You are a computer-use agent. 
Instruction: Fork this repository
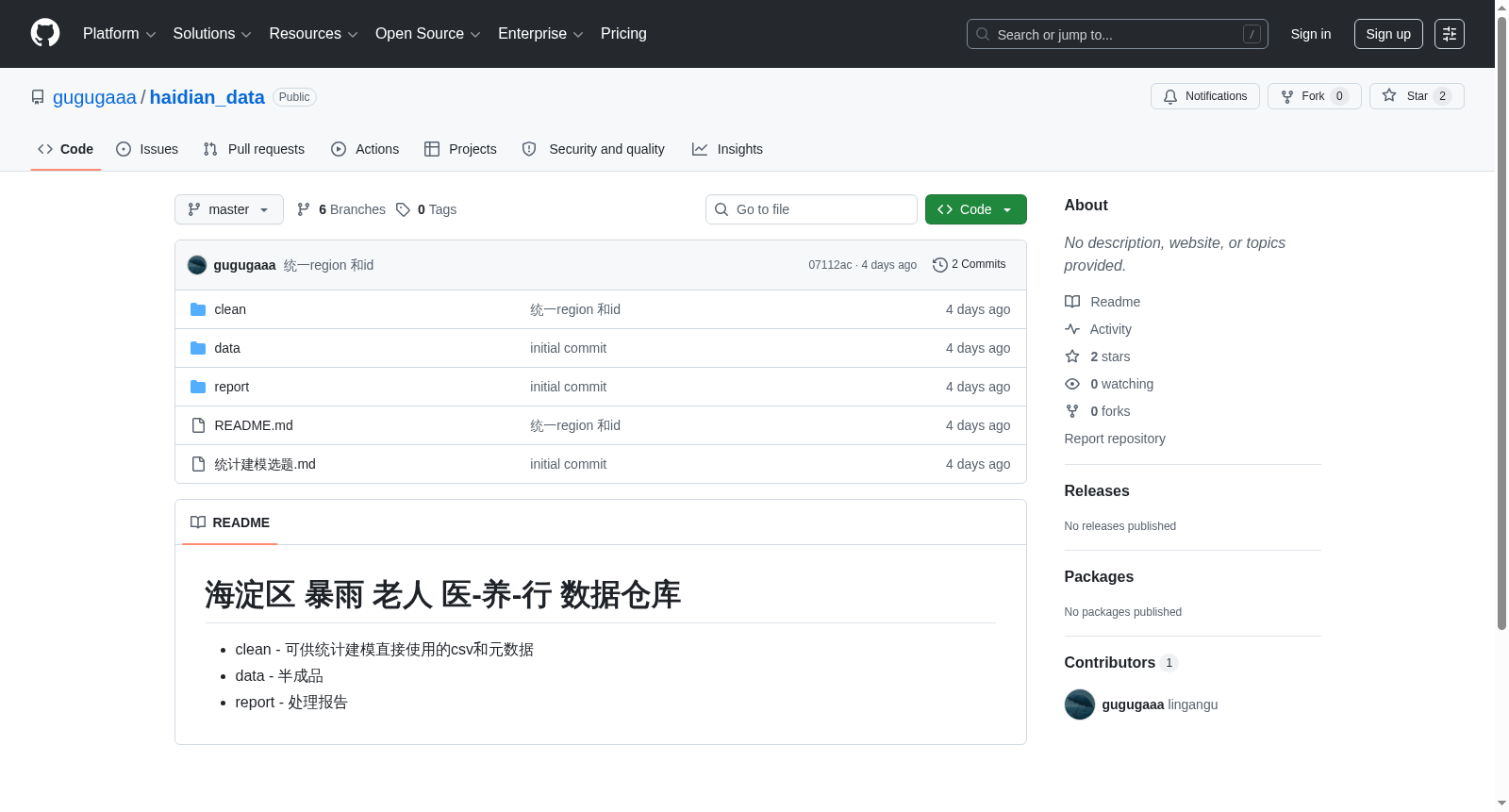pyautogui.click(x=1314, y=96)
